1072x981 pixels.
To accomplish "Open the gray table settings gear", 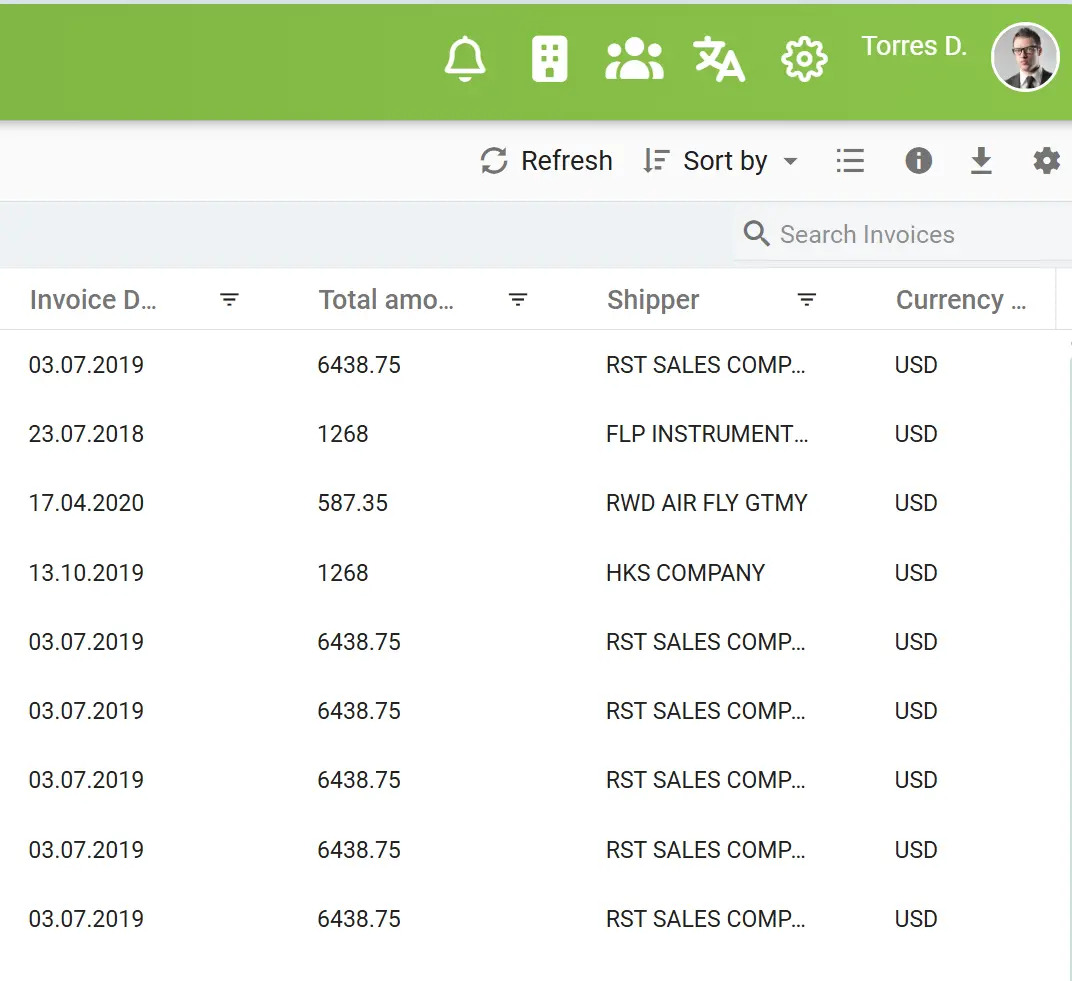I will pos(1046,161).
